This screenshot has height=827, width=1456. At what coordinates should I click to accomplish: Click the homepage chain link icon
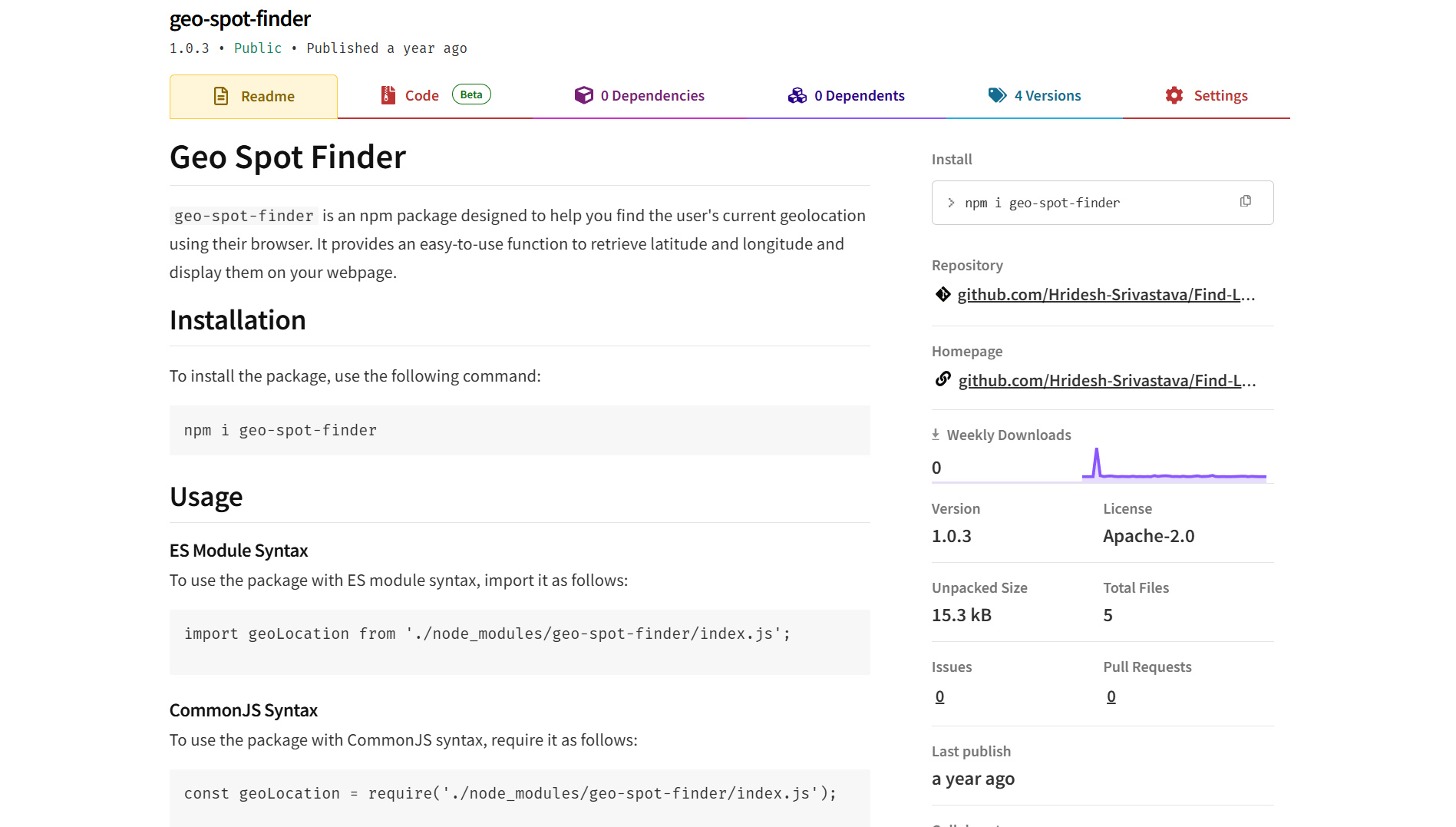(943, 379)
